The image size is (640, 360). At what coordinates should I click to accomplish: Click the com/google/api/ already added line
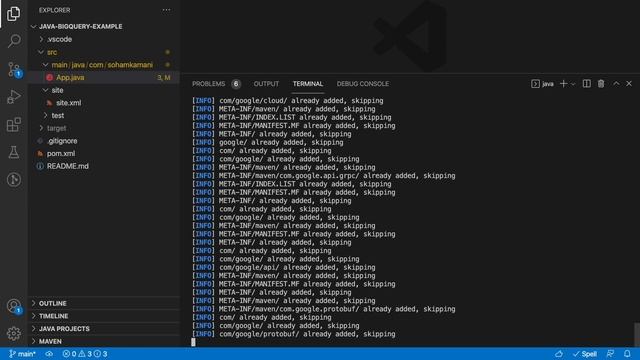tap(284, 267)
